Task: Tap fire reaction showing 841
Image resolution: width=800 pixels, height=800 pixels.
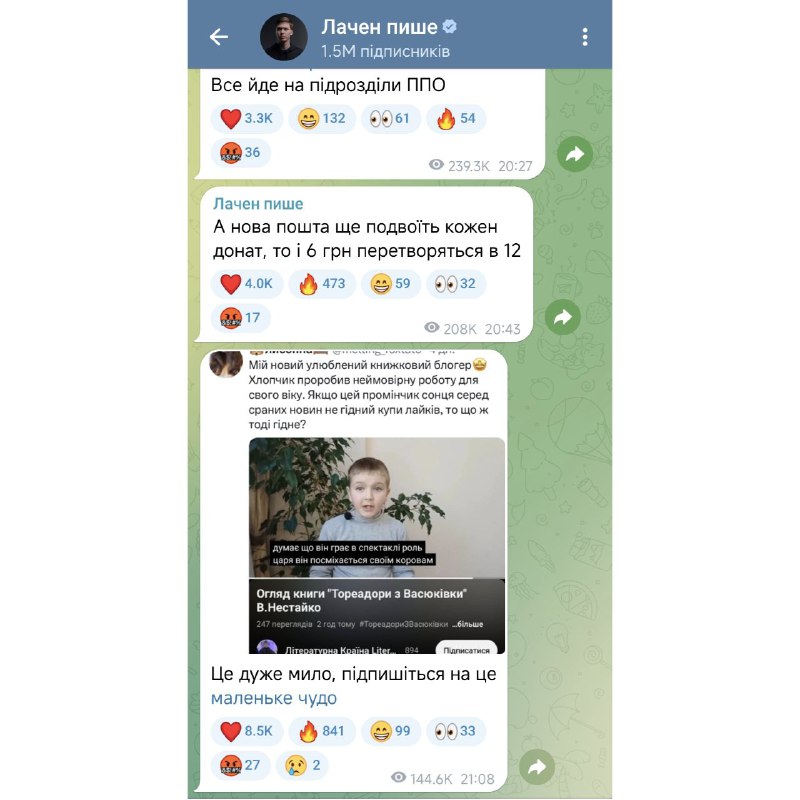Action: click(321, 731)
